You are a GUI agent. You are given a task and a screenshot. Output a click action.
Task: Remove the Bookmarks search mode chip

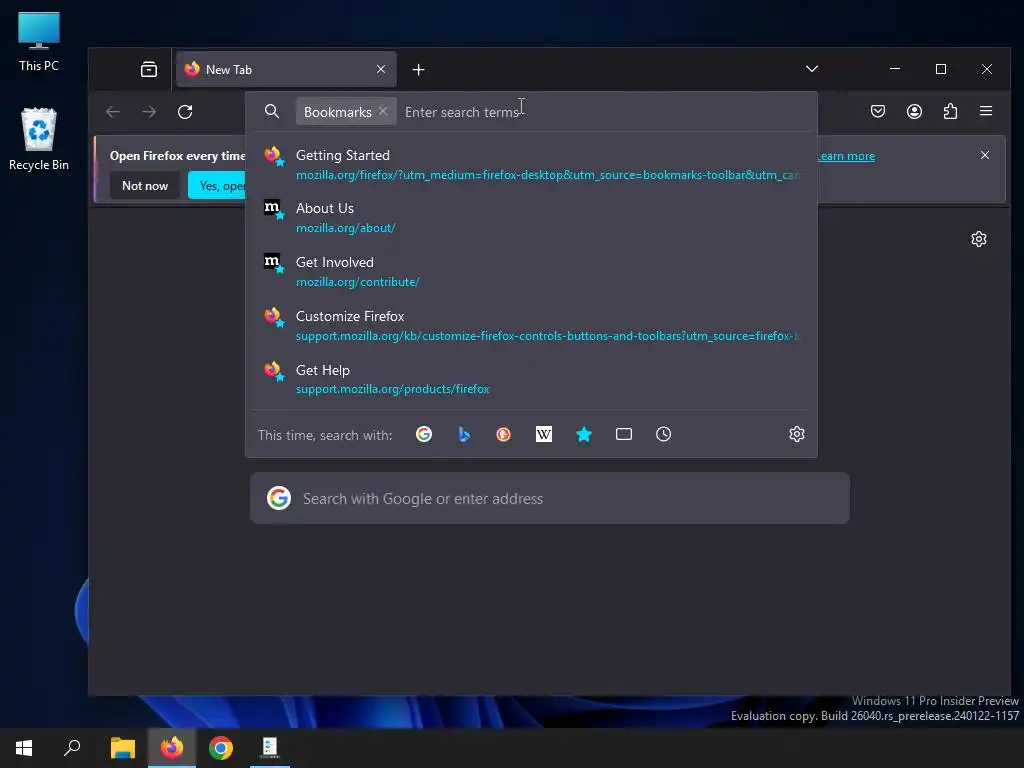click(x=383, y=112)
